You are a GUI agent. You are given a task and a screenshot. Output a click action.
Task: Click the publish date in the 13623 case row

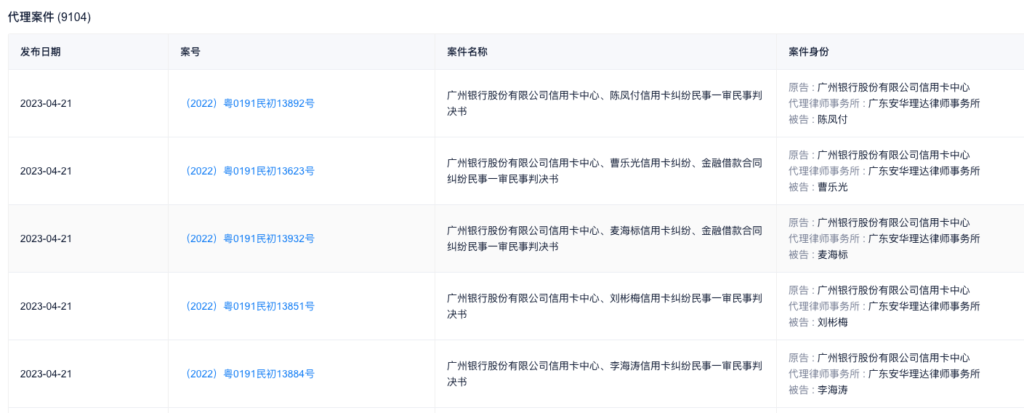click(46, 171)
